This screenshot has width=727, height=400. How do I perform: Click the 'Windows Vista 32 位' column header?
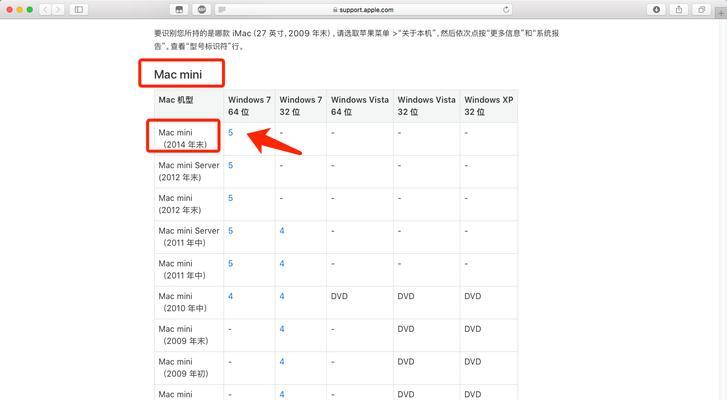tap(427, 106)
